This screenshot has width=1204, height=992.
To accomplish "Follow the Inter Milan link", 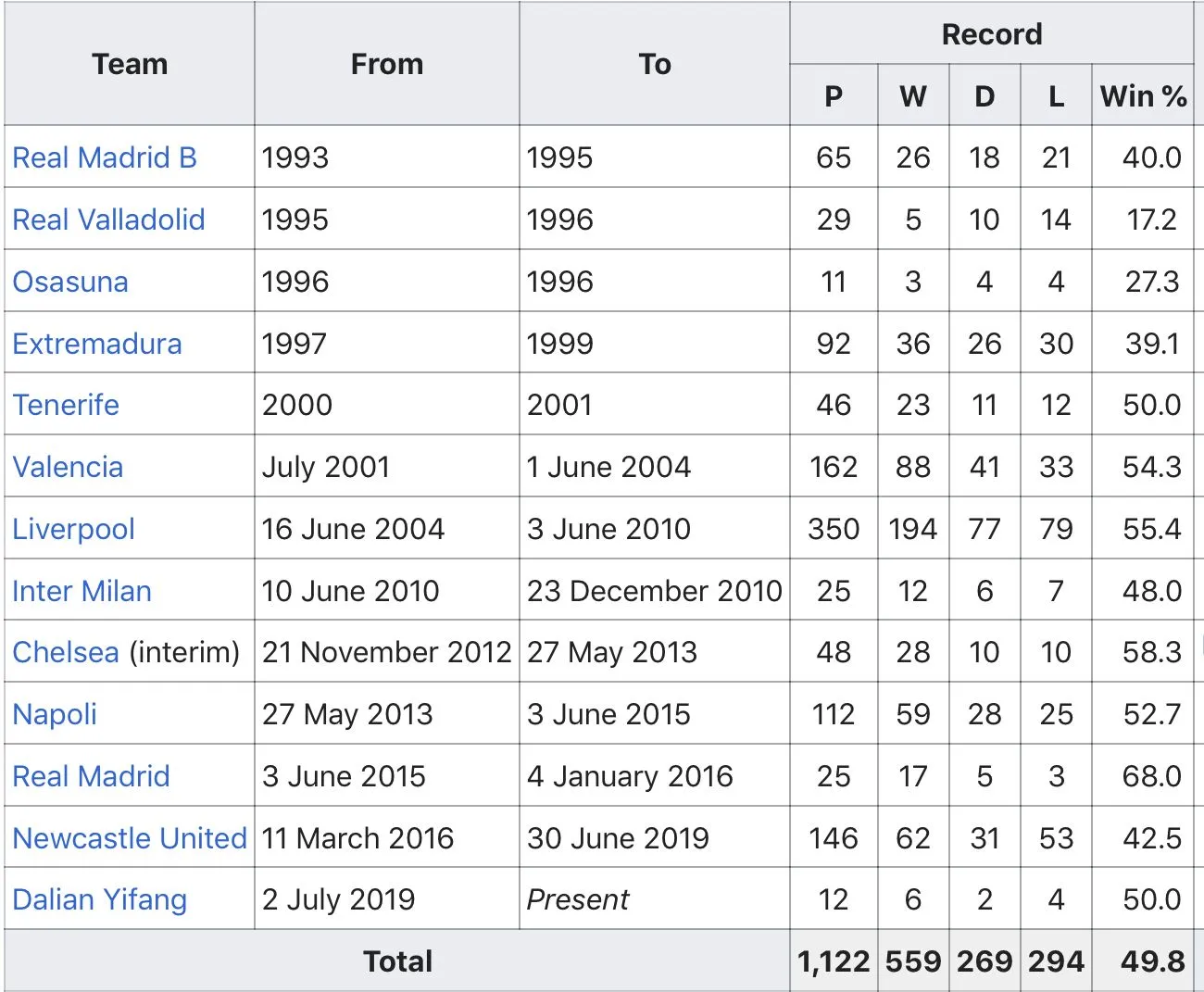I will (82, 591).
